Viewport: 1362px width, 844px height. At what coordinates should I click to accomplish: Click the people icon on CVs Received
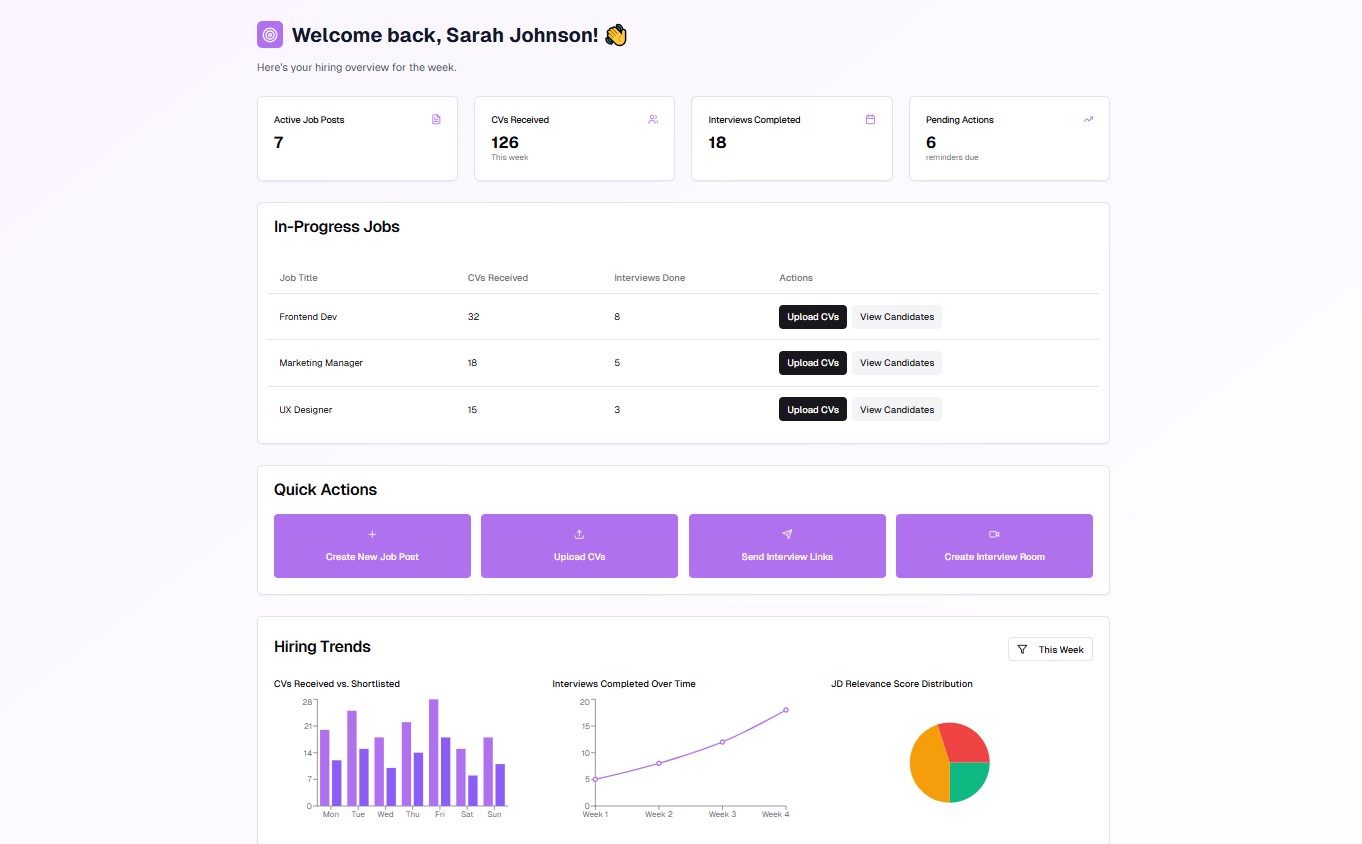click(x=653, y=119)
